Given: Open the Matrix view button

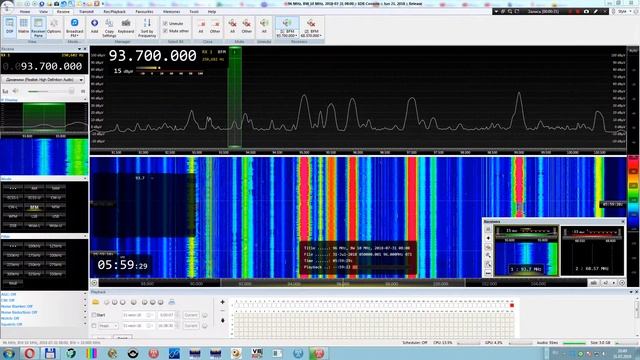Looking at the screenshot, I should click(24, 27).
